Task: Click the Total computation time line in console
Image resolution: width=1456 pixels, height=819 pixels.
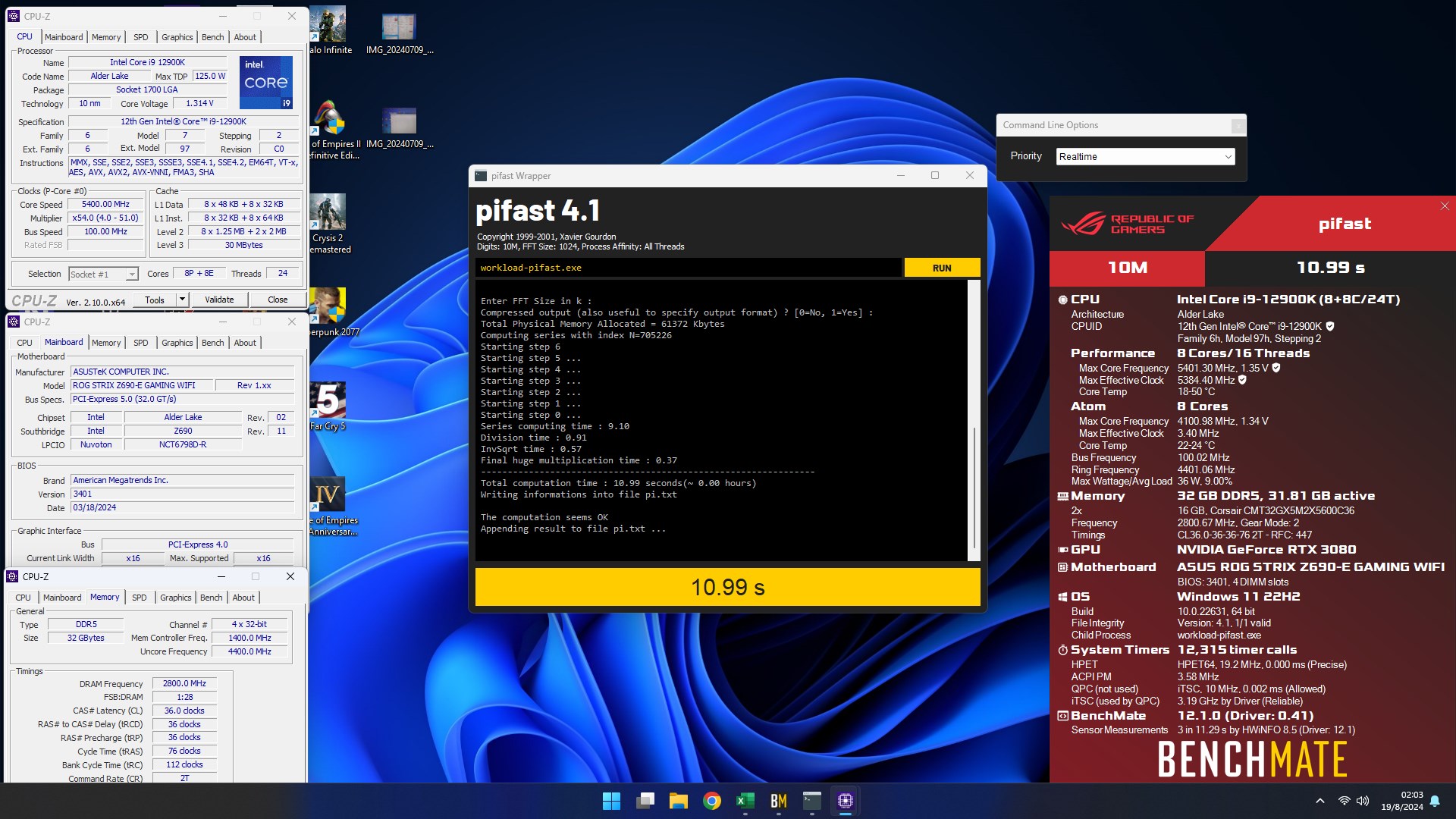Action: 618,484
